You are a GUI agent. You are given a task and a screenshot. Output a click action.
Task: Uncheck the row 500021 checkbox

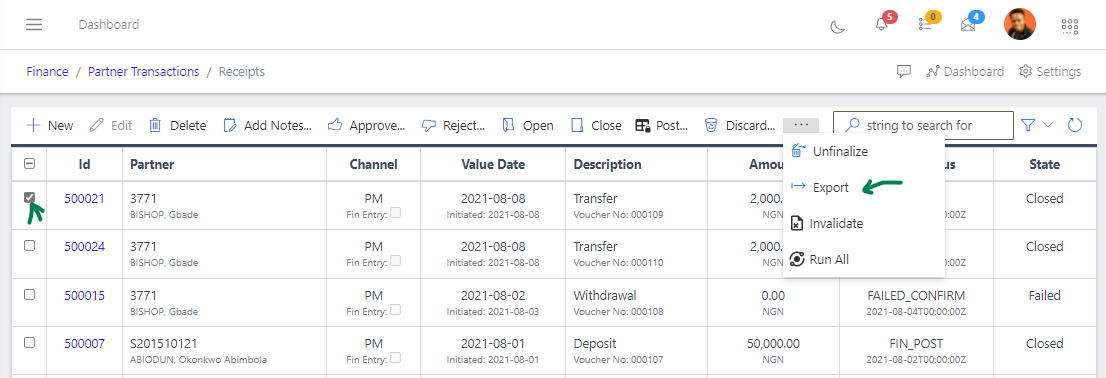coord(30,197)
